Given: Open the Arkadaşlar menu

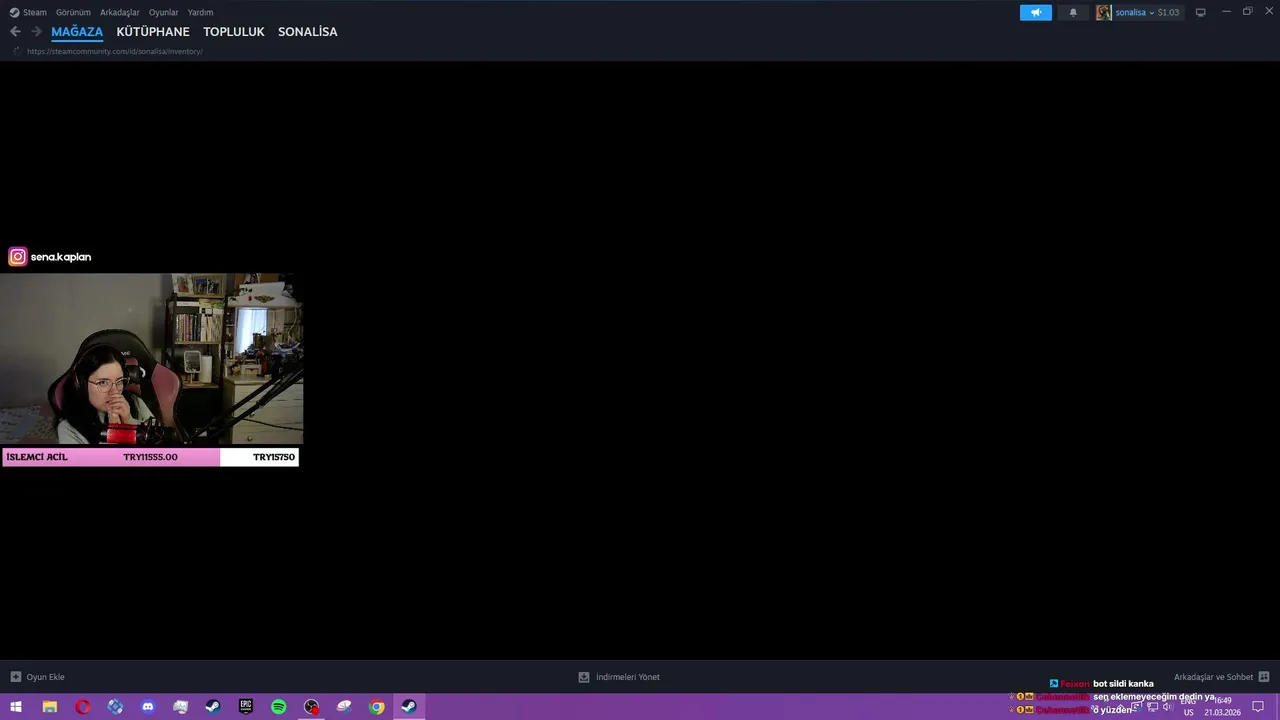Looking at the screenshot, I should click(x=120, y=12).
